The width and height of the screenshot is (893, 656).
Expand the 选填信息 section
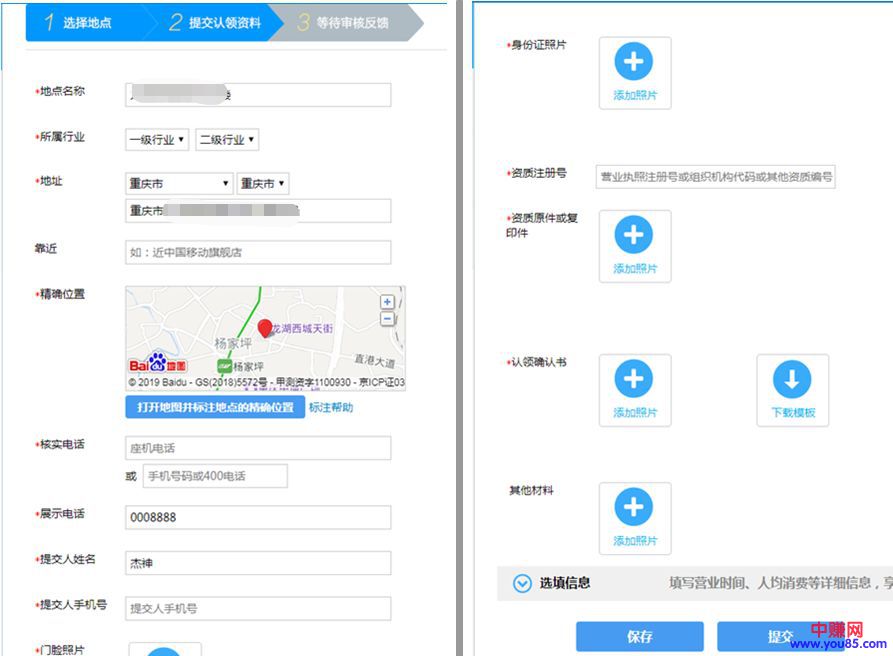point(522,583)
